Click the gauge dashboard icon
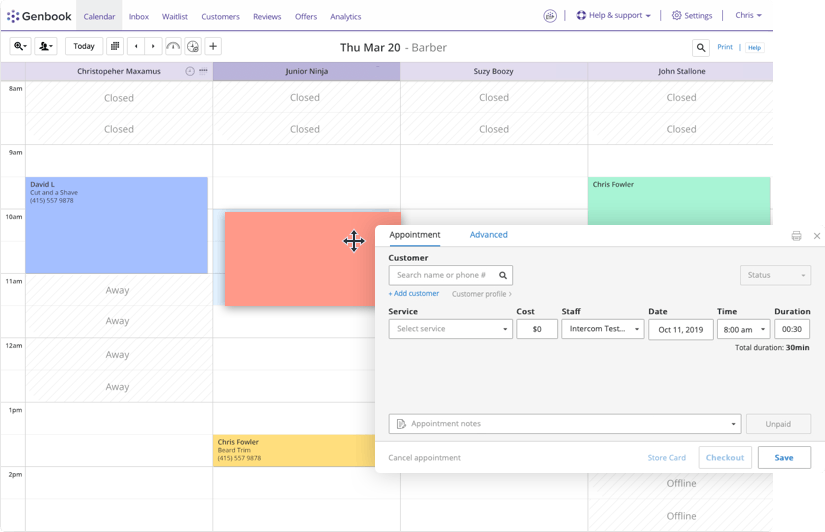The height and width of the screenshot is (532, 825). [173, 46]
